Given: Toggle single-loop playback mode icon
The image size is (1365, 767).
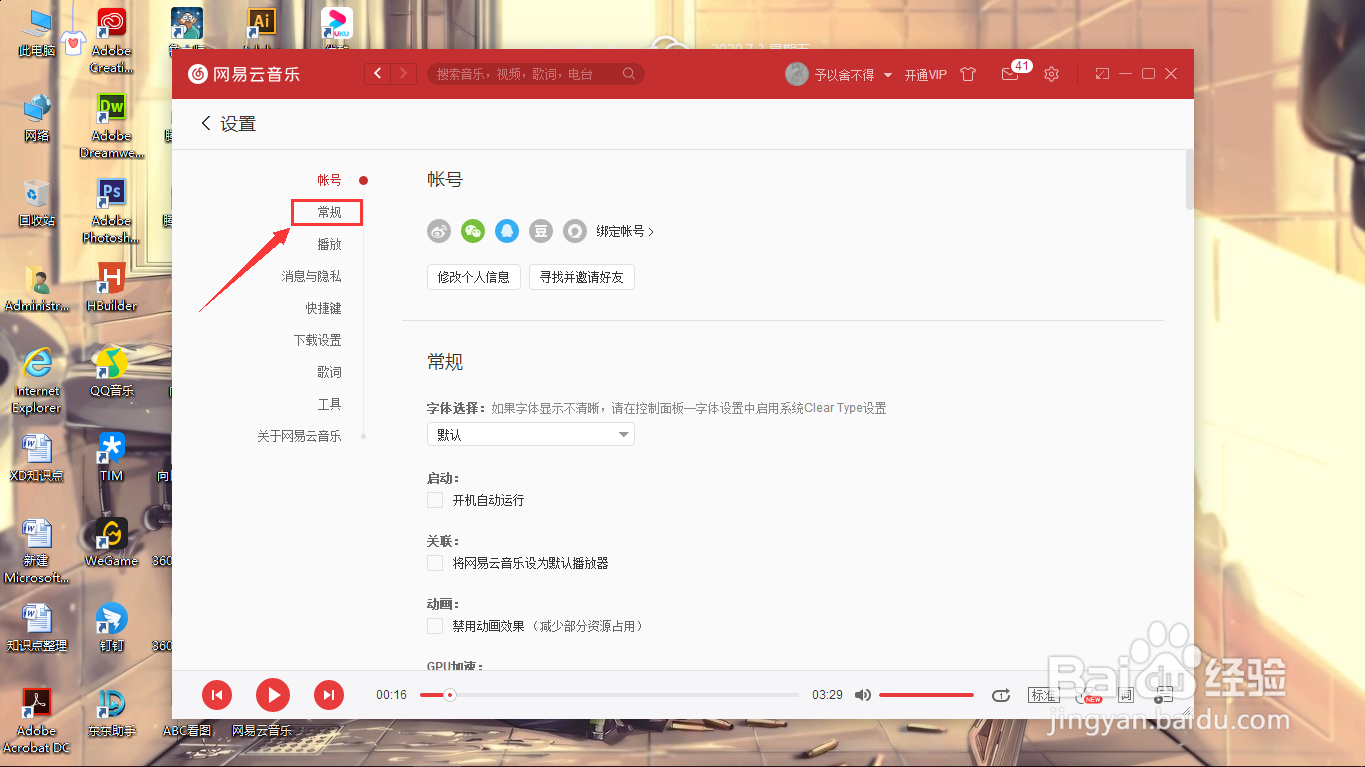Looking at the screenshot, I should [x=1001, y=695].
